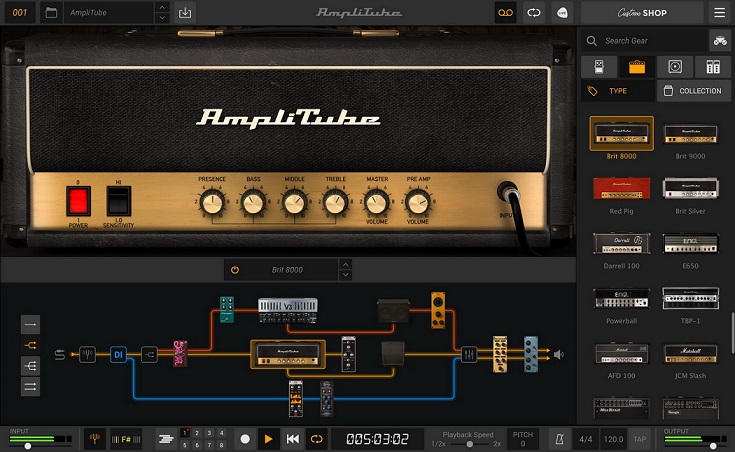Select the teal pedal in upper chain

[227, 309]
